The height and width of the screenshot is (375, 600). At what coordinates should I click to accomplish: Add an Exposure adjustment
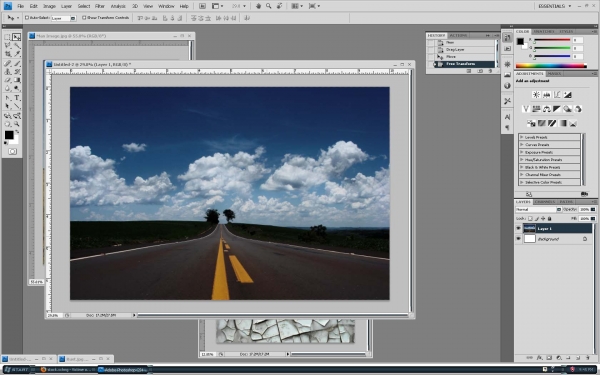click(567, 95)
